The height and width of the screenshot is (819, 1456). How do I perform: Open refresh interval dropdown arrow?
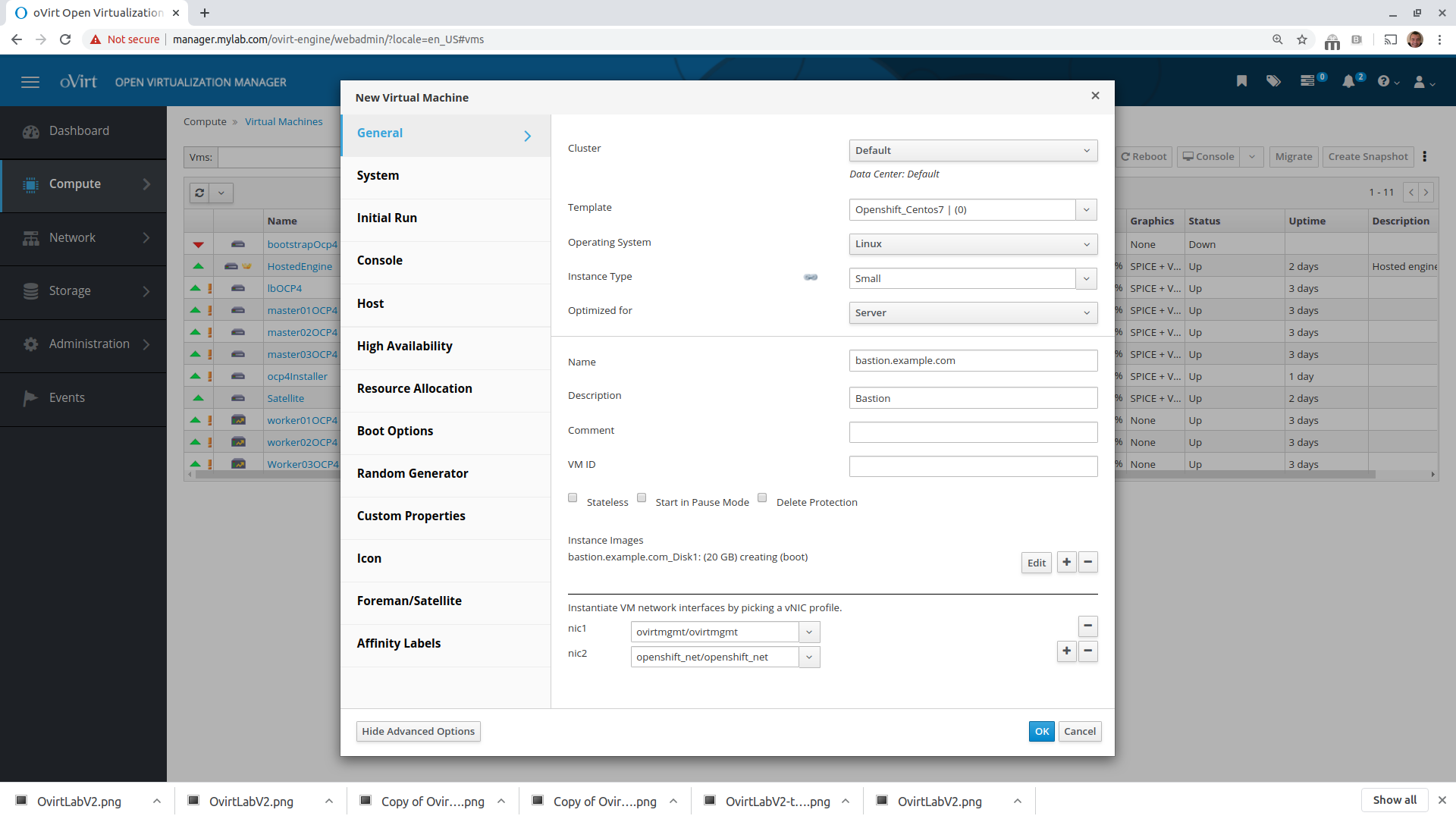tap(221, 193)
